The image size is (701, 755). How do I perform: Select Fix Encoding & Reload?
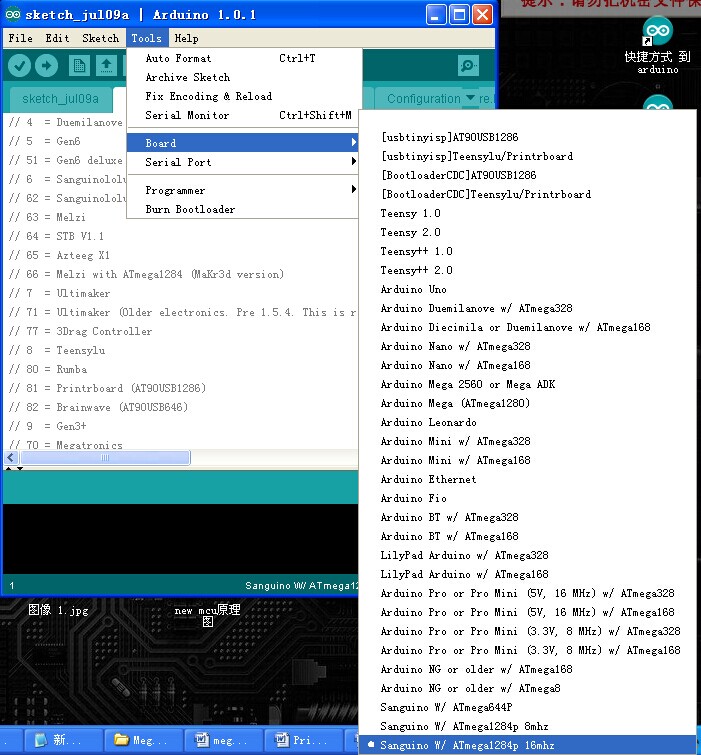(243, 96)
